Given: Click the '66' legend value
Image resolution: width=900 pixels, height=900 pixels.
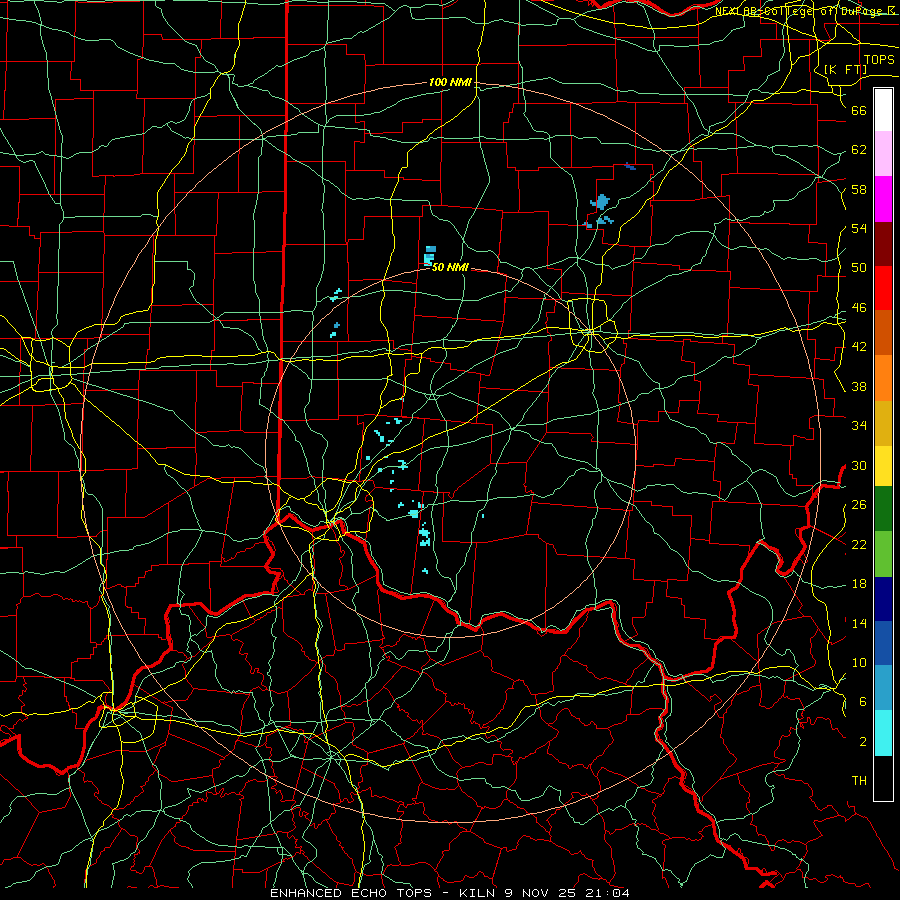Looking at the screenshot, I should [x=859, y=110].
